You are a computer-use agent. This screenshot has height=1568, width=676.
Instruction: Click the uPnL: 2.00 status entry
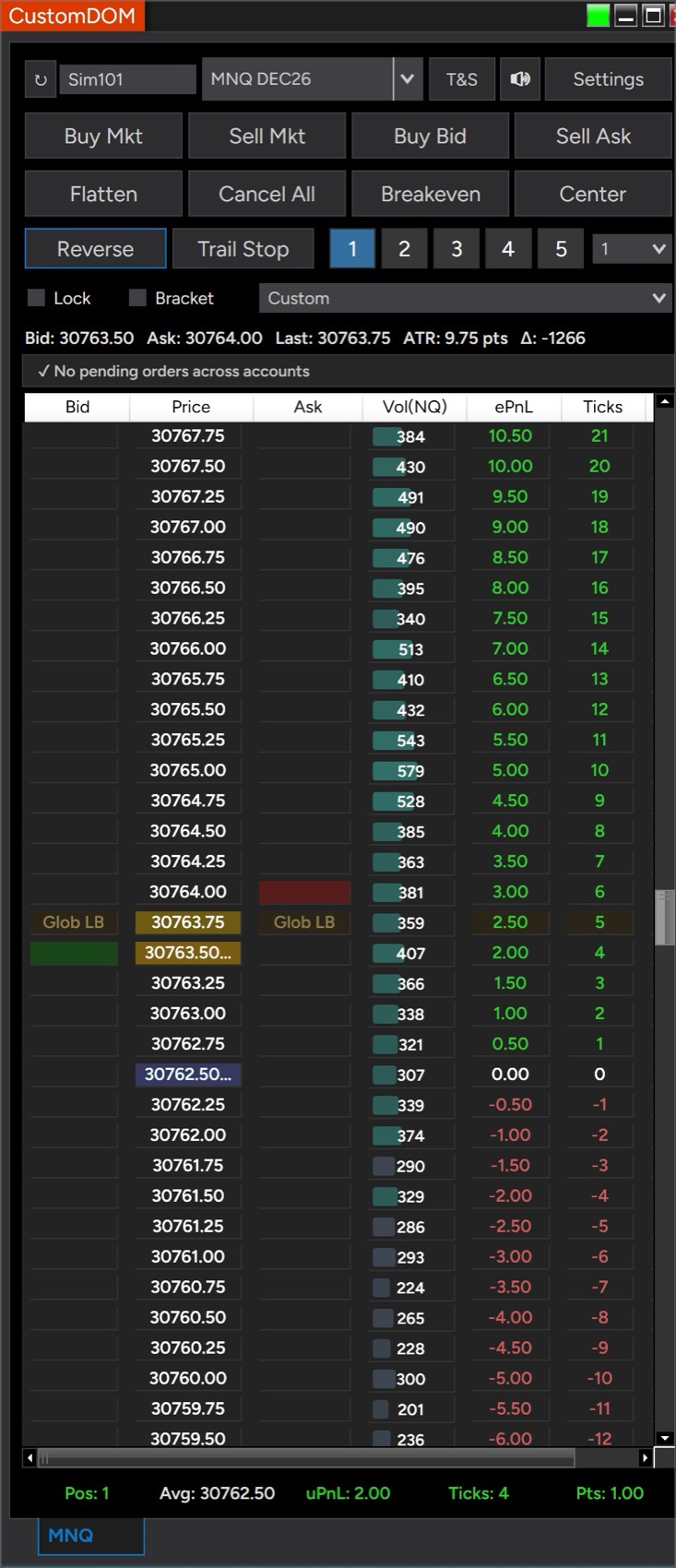(348, 1493)
